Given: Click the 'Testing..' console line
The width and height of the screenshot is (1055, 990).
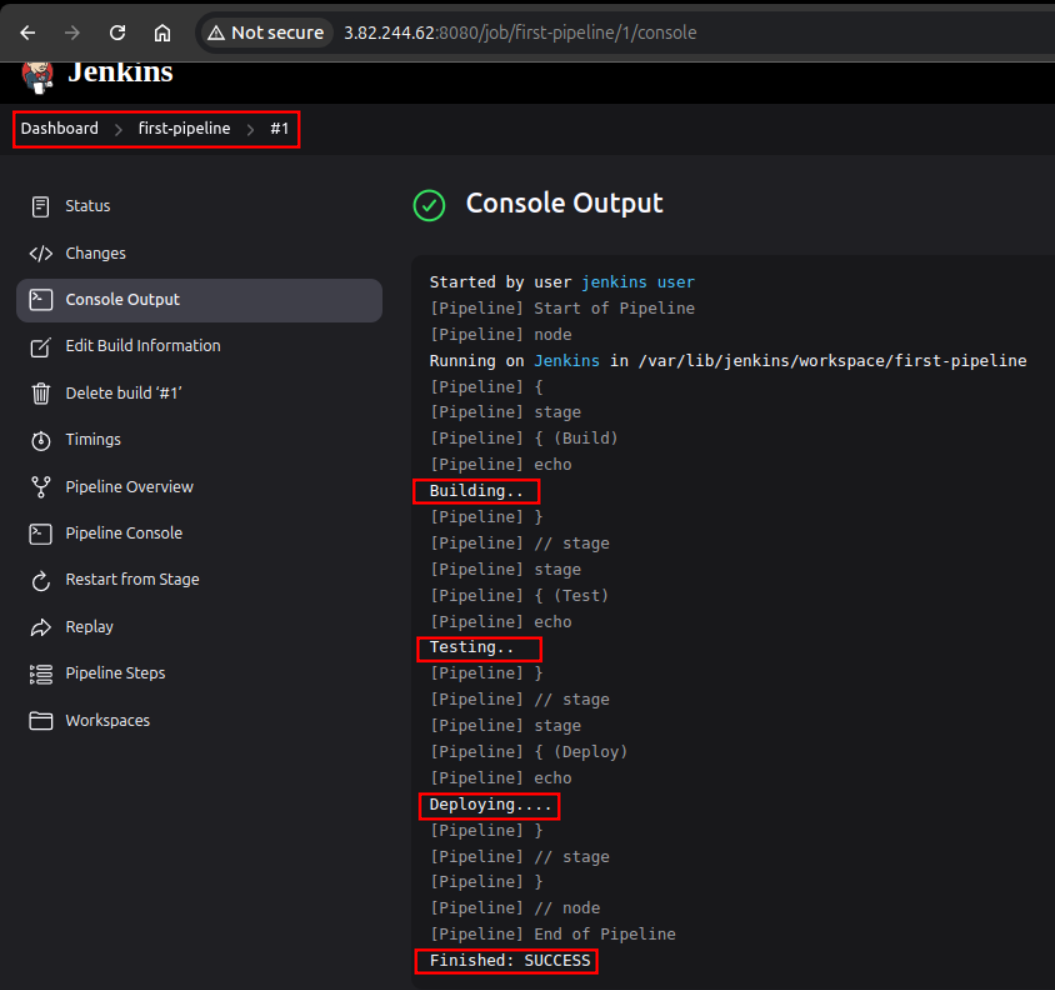Looking at the screenshot, I should coord(472,647).
